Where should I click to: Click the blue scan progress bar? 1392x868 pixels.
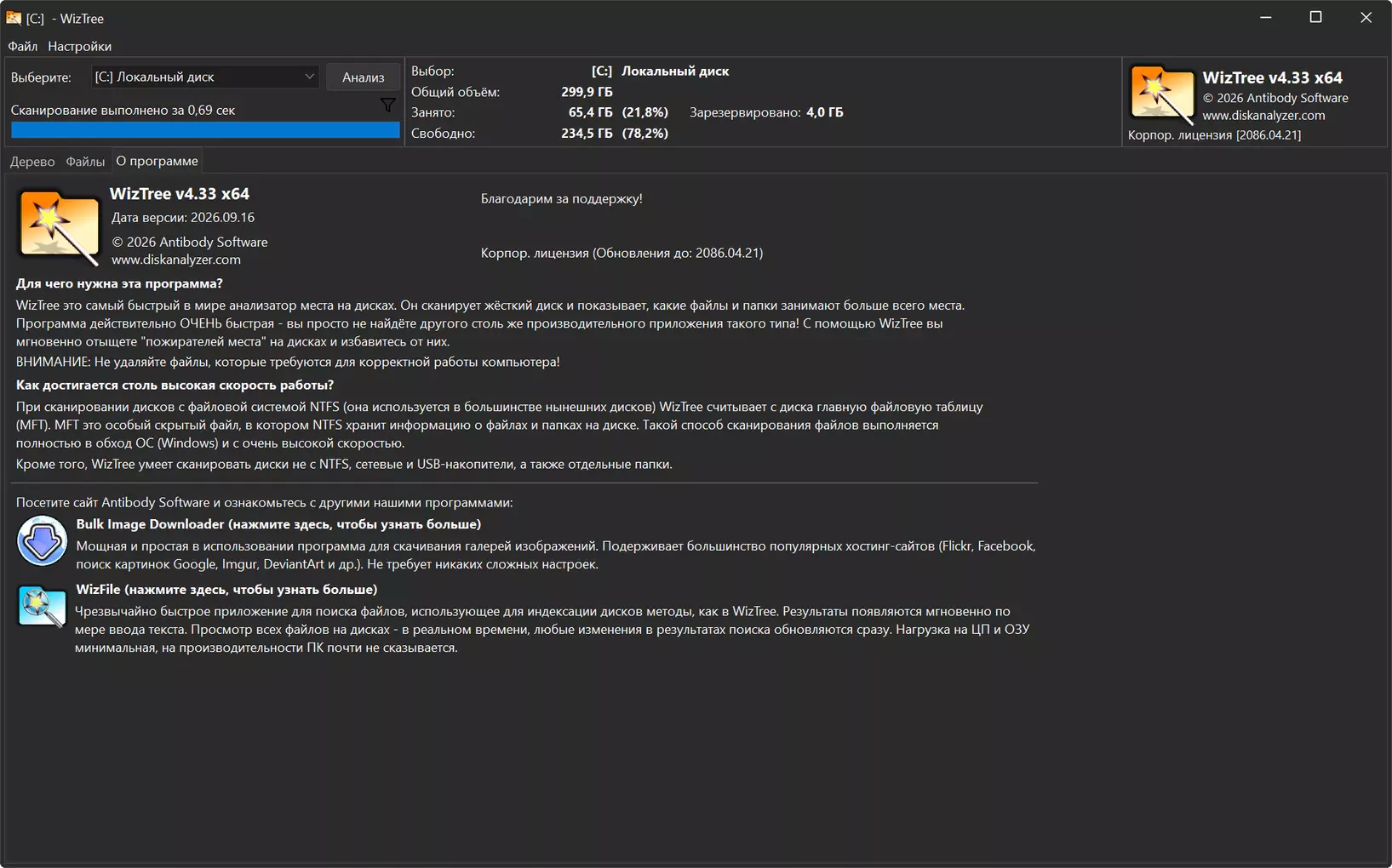coord(205,130)
